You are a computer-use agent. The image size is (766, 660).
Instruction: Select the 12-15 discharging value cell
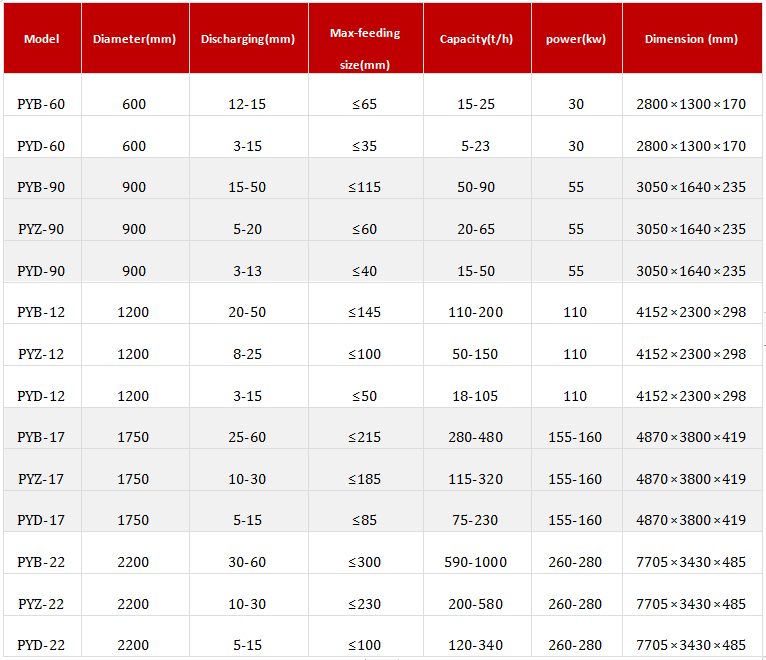[x=247, y=104]
